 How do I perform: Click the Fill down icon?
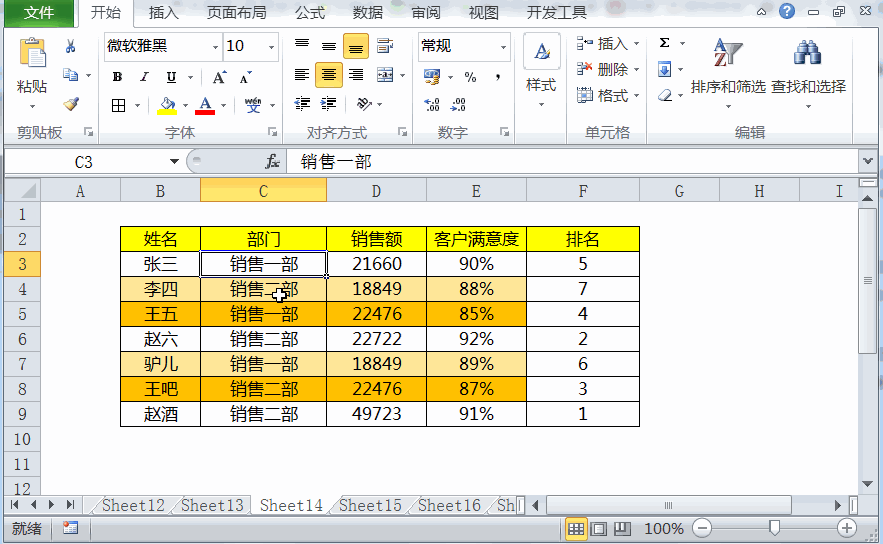(665, 69)
